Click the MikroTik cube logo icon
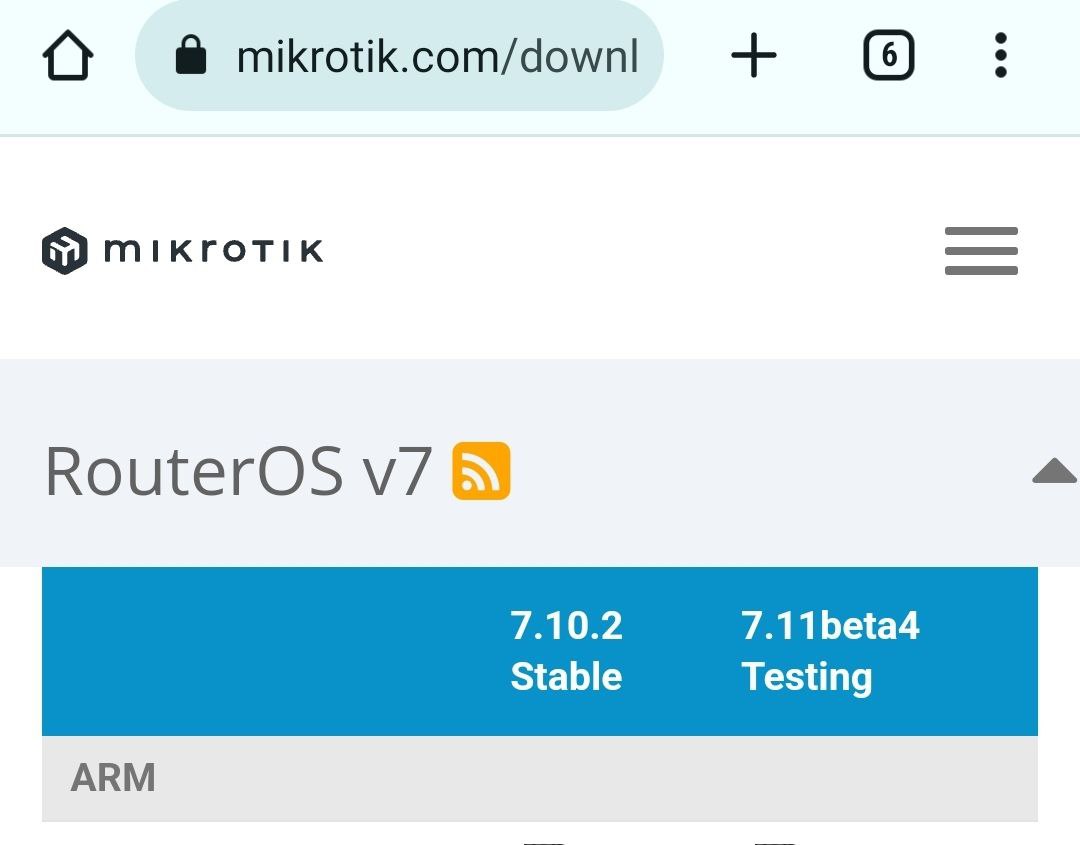 coord(65,251)
